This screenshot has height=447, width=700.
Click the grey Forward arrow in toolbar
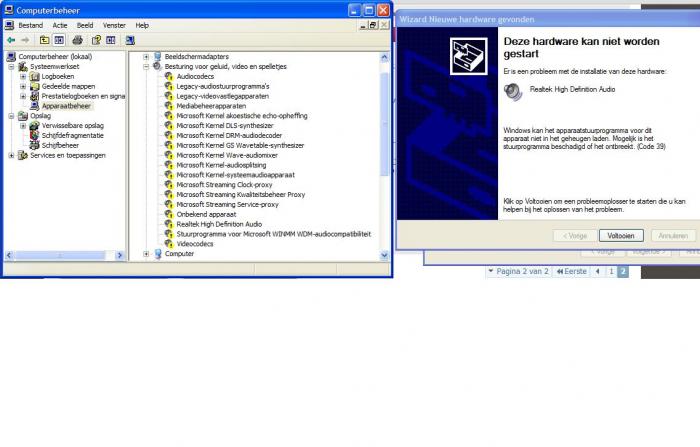[25, 40]
